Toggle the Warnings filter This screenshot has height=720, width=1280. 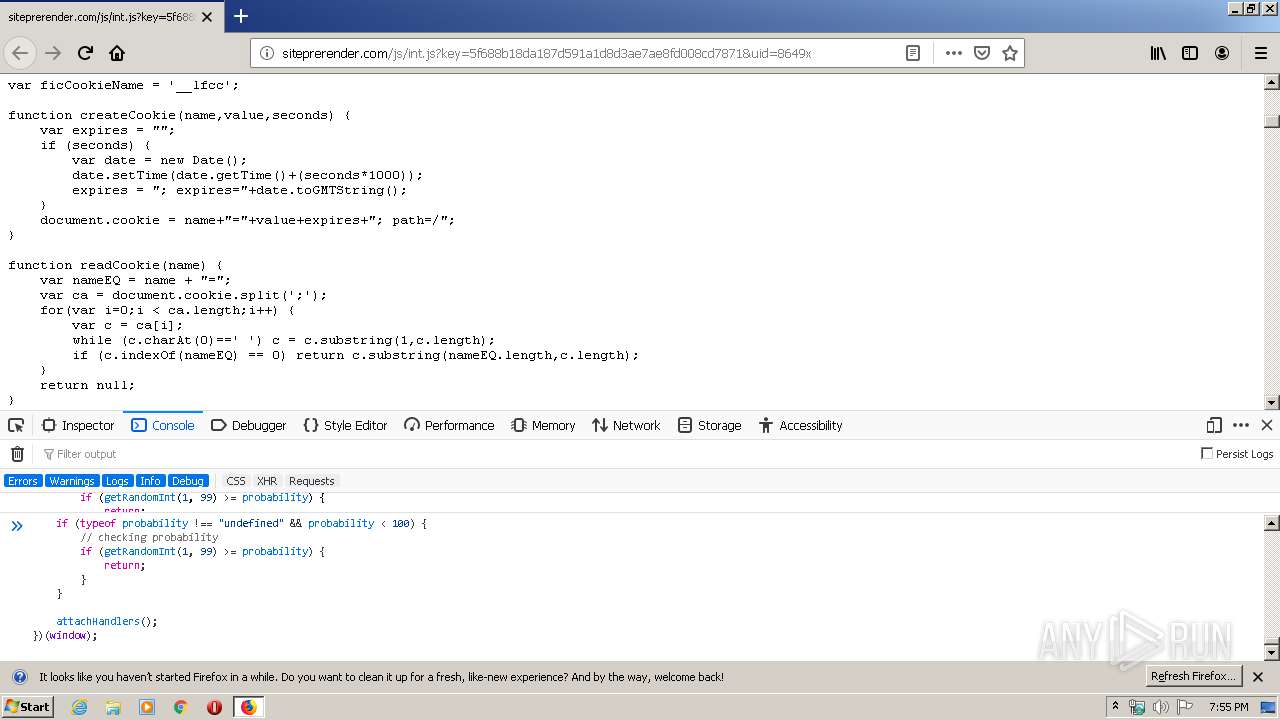pyautogui.click(x=72, y=481)
